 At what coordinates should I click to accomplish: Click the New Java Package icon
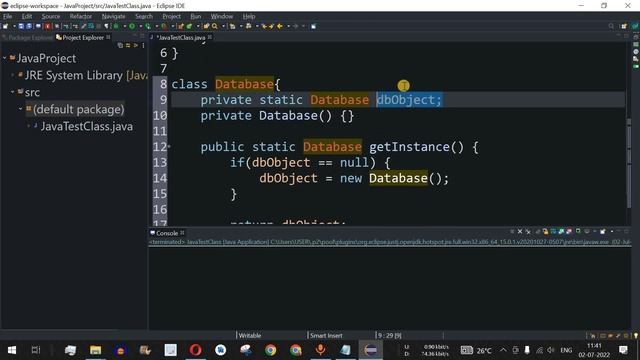pos(181,26)
